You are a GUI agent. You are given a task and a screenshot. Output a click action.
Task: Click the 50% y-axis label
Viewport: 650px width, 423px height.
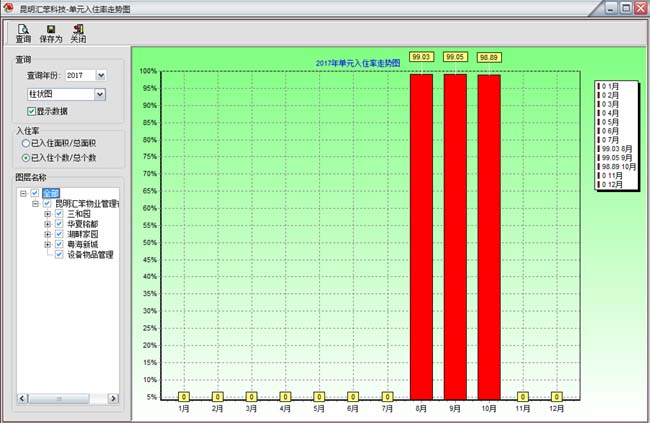tap(150, 242)
